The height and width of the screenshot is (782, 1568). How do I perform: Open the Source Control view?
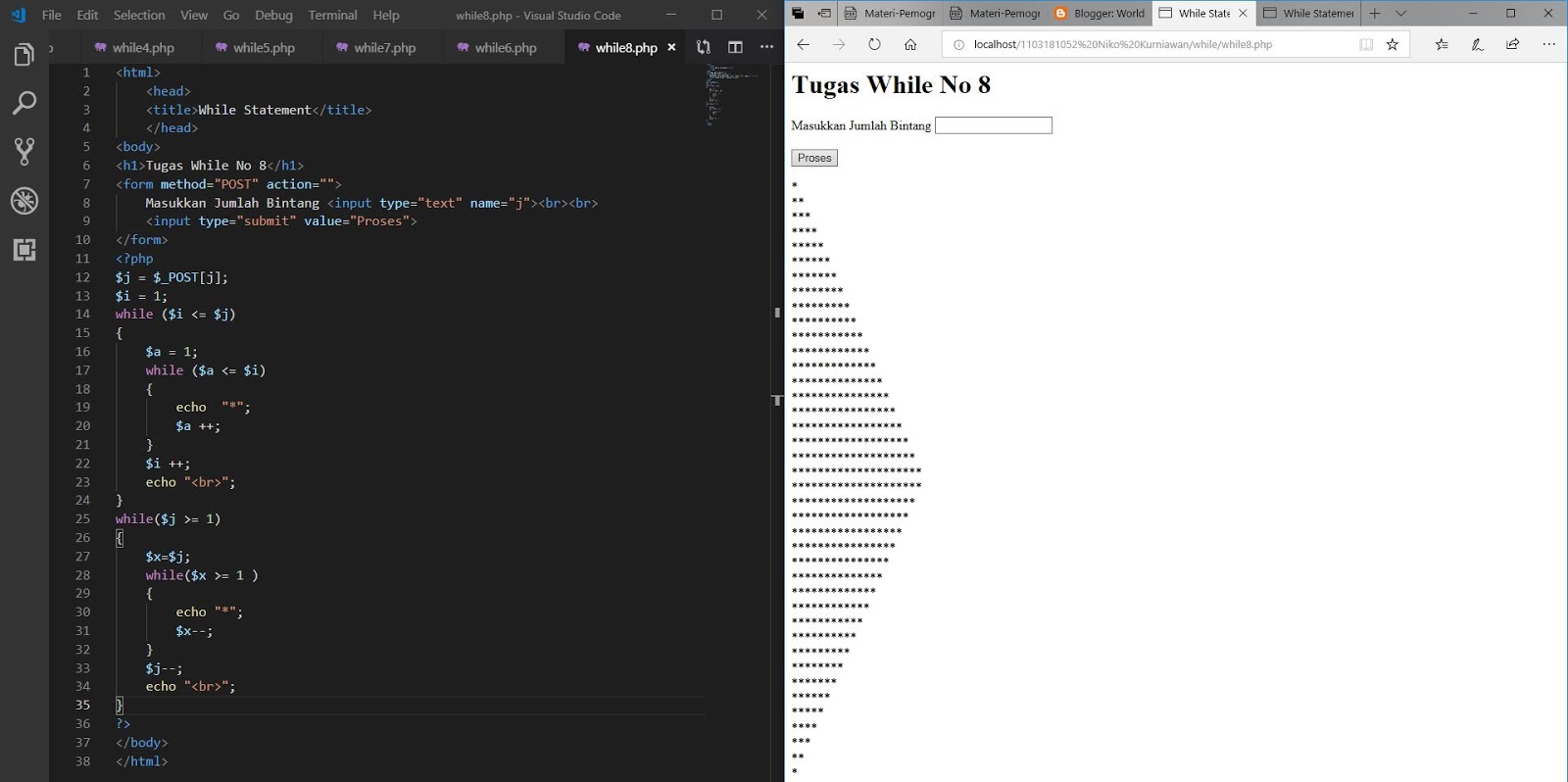(24, 151)
